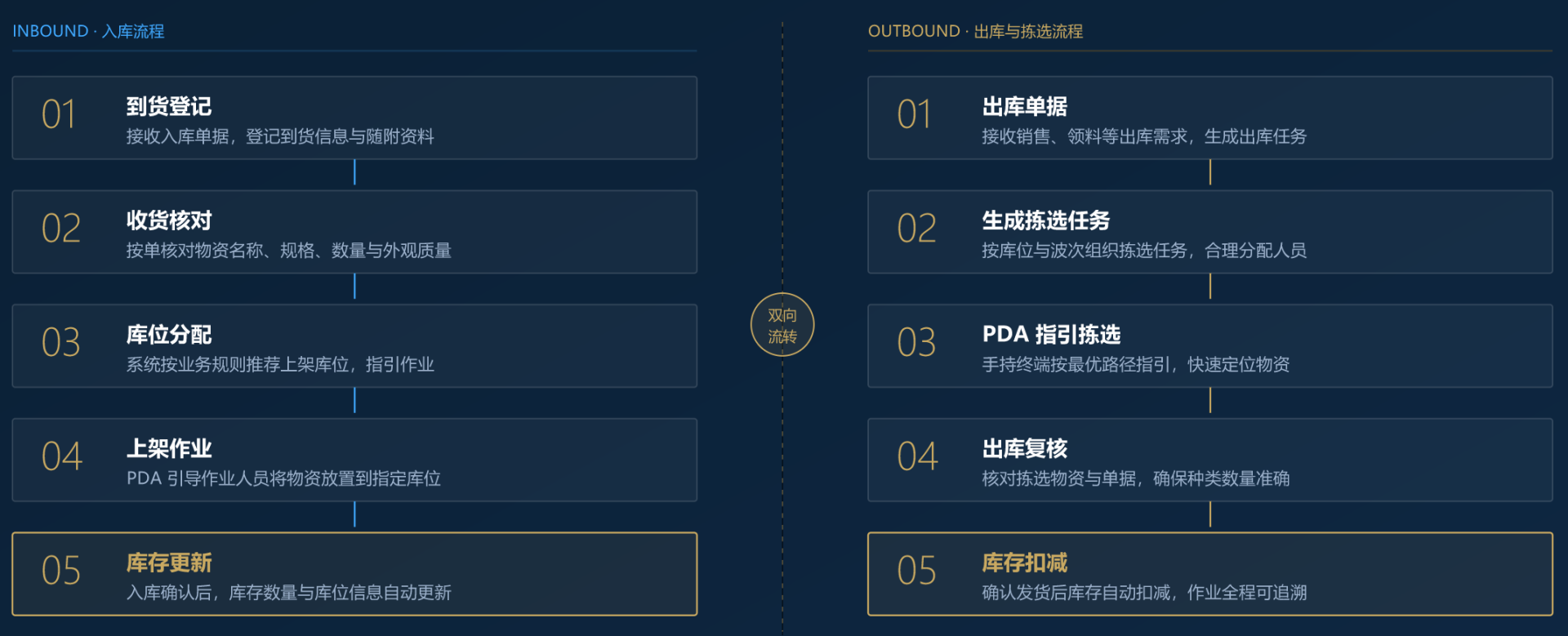Click the 上架作业 step card
The height and width of the screenshot is (636, 1568).
(x=354, y=460)
